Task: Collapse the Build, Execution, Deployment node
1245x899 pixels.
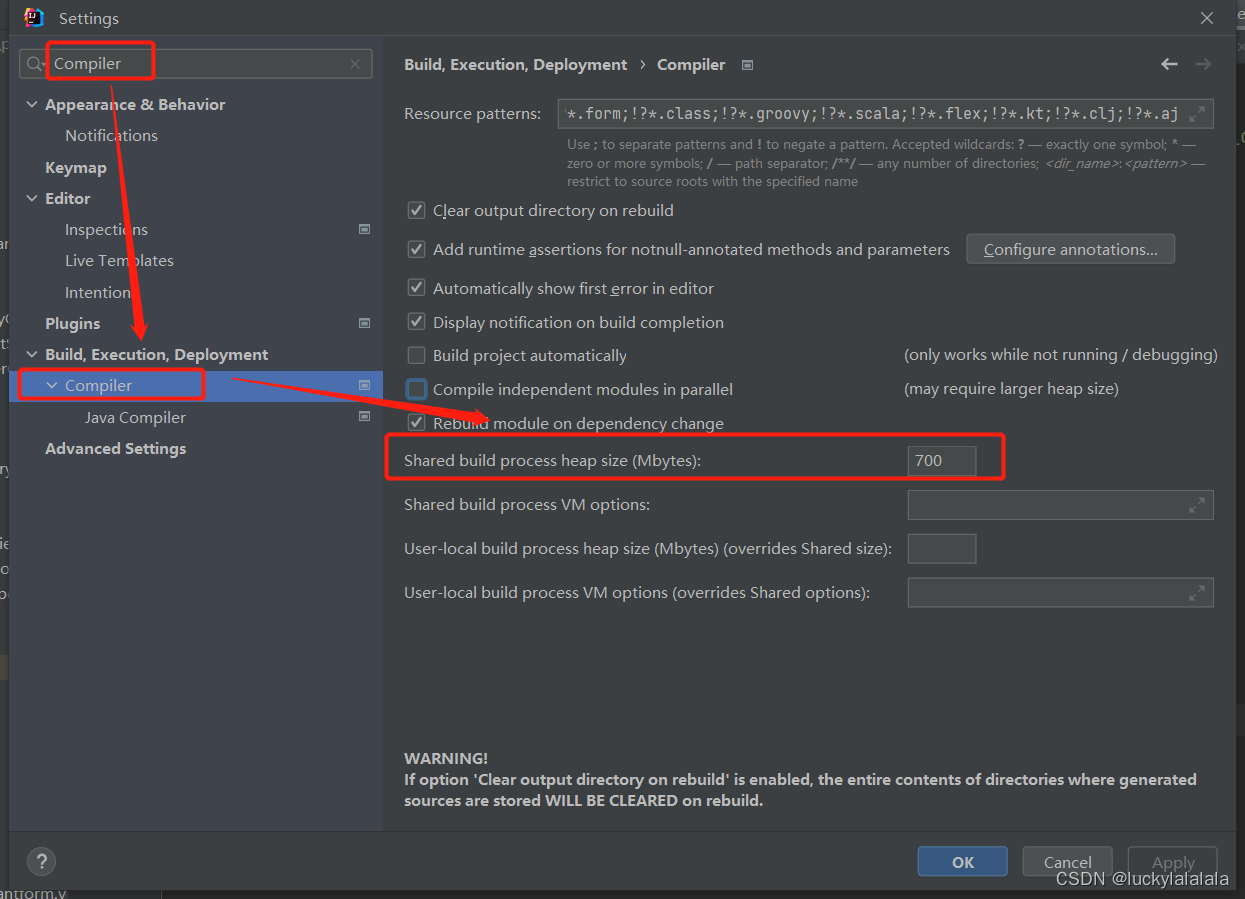Action: click(32, 355)
